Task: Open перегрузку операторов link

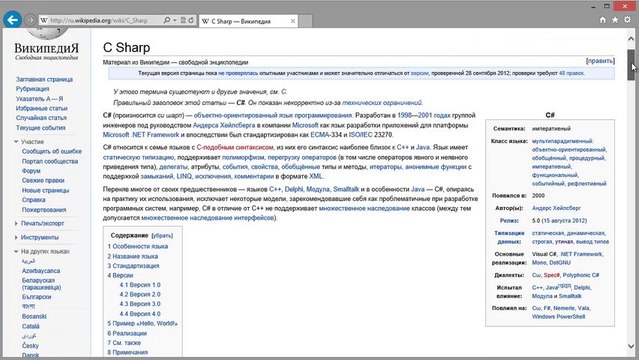Action: (302, 157)
